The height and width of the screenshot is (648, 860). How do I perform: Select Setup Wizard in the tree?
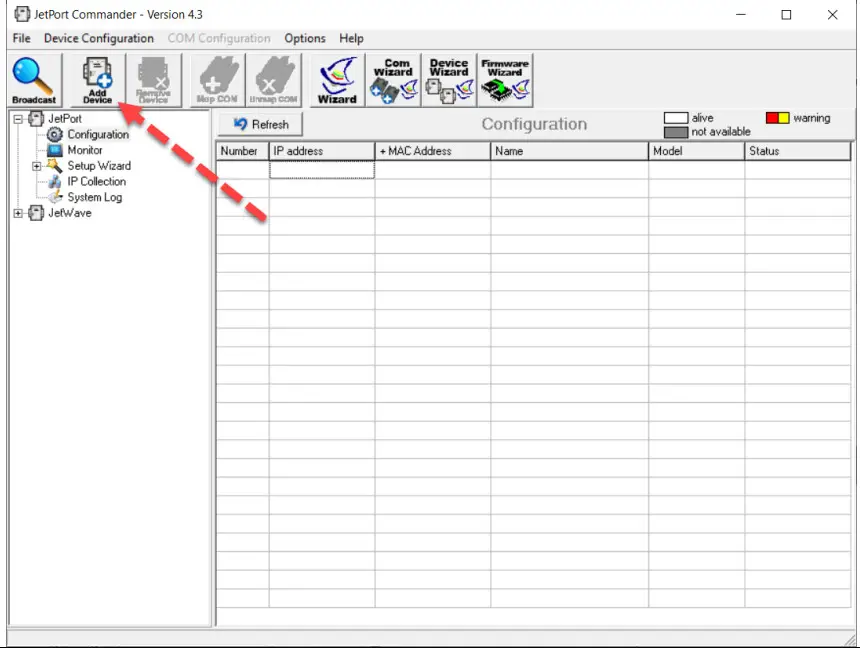pos(99,166)
